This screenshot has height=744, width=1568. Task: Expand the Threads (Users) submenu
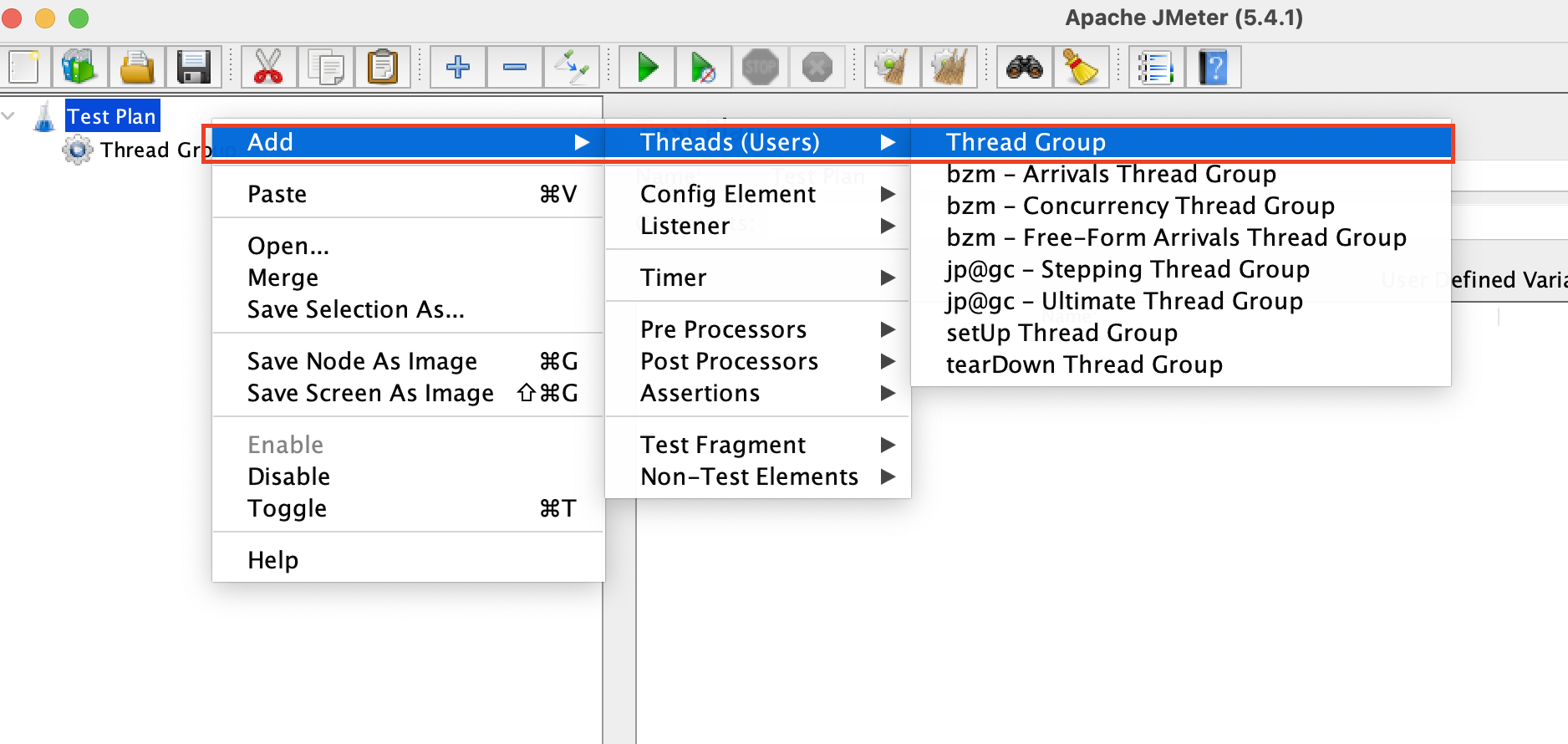757,142
